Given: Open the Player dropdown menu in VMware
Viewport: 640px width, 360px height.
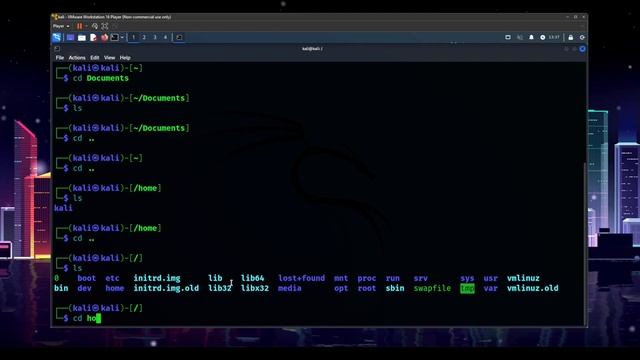Looking at the screenshot, I should (61, 26).
